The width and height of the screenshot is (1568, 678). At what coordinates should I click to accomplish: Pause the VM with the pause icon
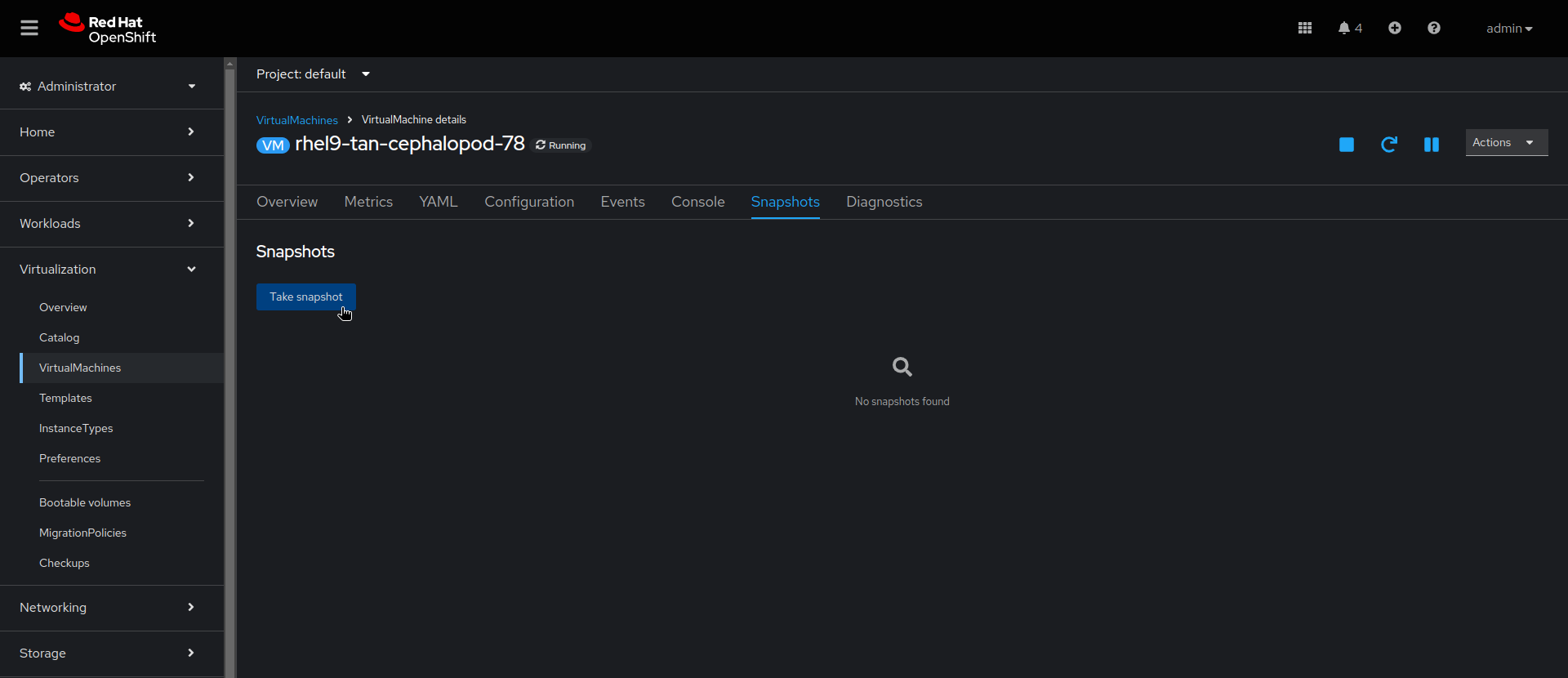[1432, 145]
